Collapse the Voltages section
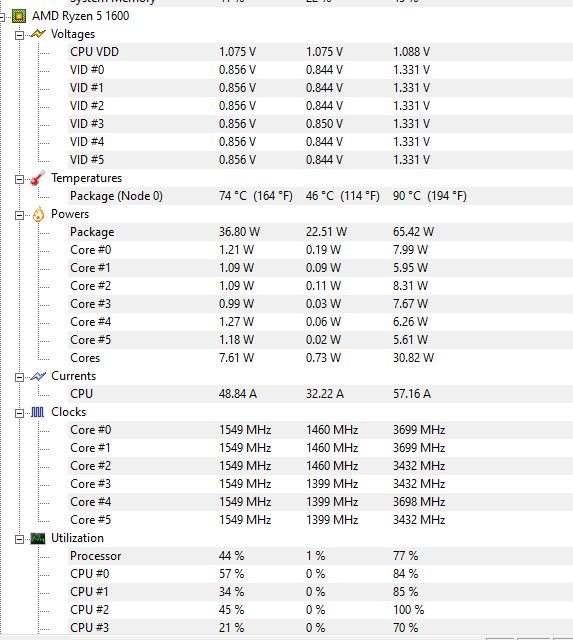This screenshot has height=640, width=573. (x=19, y=36)
